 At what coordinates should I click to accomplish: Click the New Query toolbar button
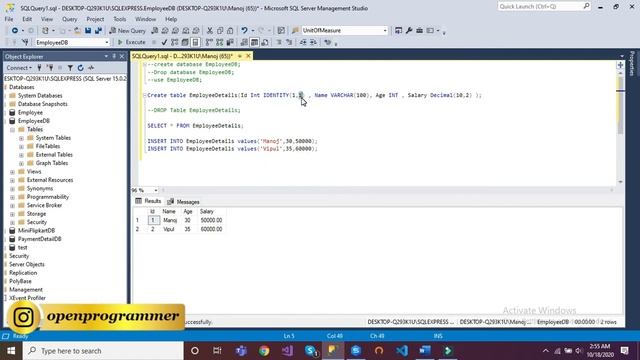point(128,31)
